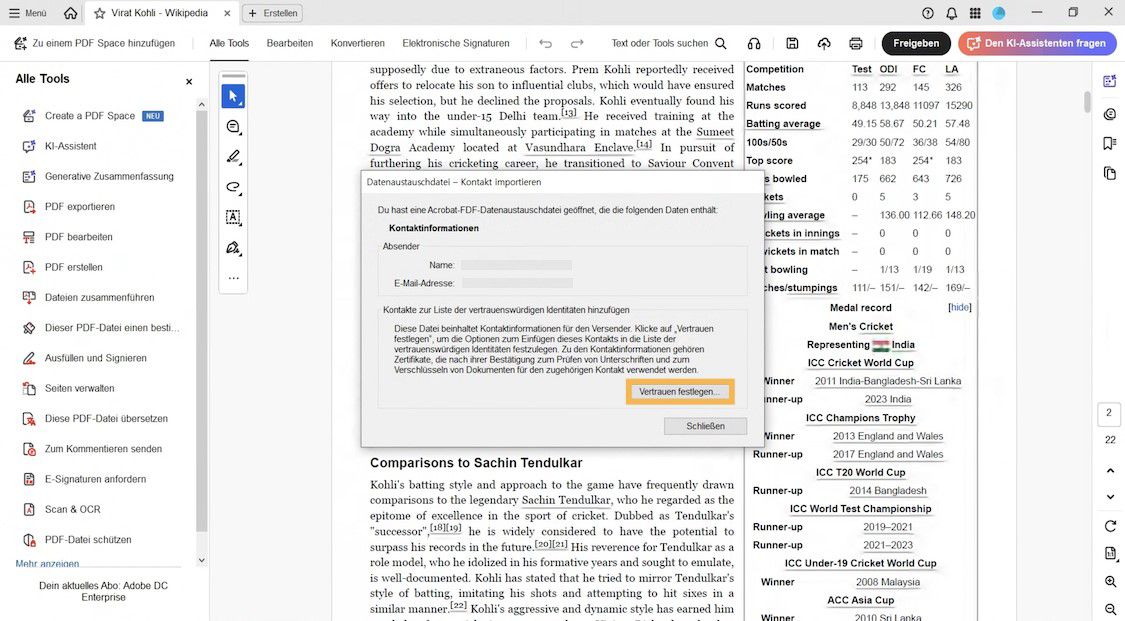Viewport: 1125px width, 621px height.
Task: Open the right rail AI assistant icon
Action: (x=1110, y=82)
